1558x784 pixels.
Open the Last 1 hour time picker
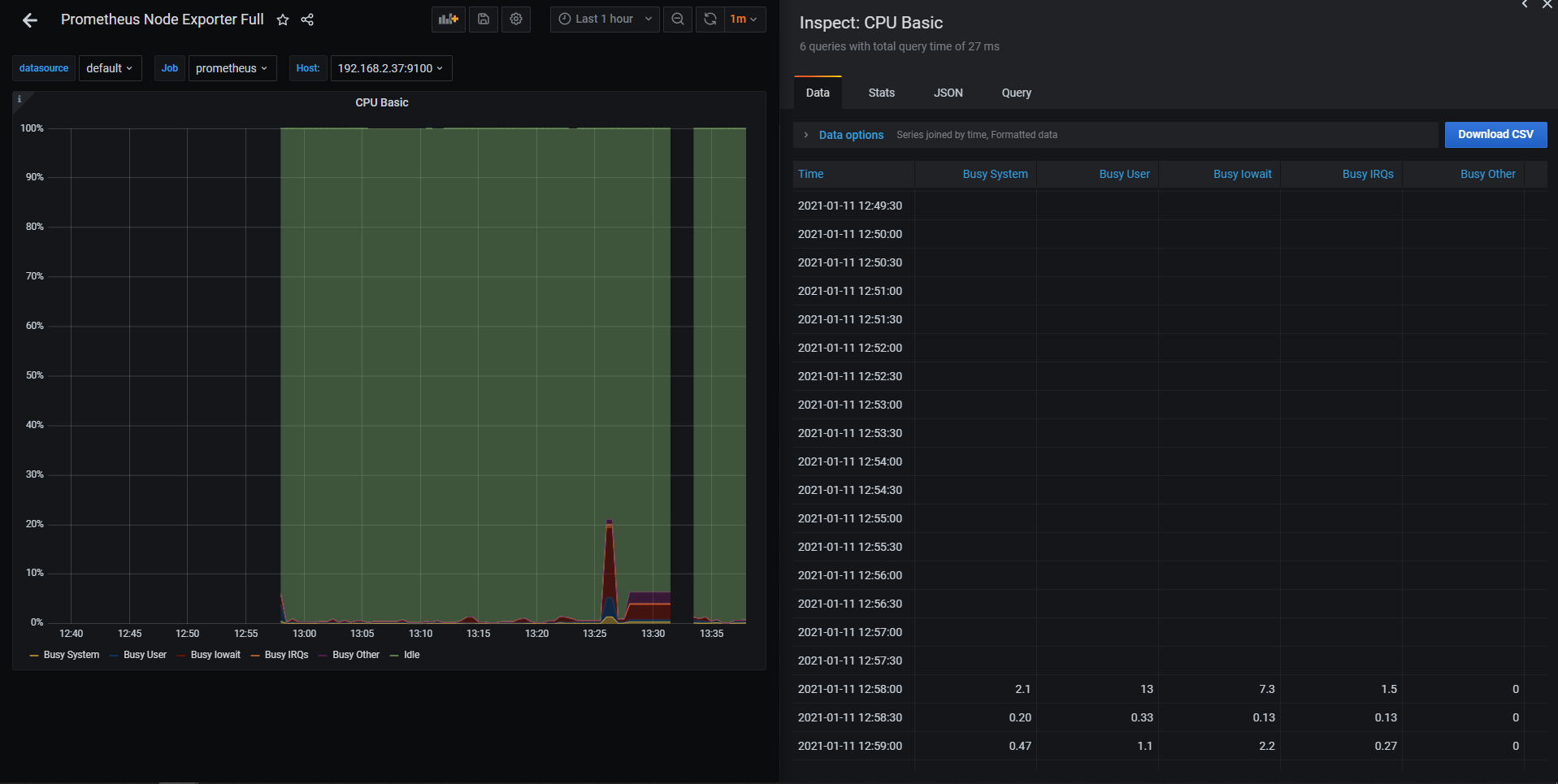coord(605,19)
